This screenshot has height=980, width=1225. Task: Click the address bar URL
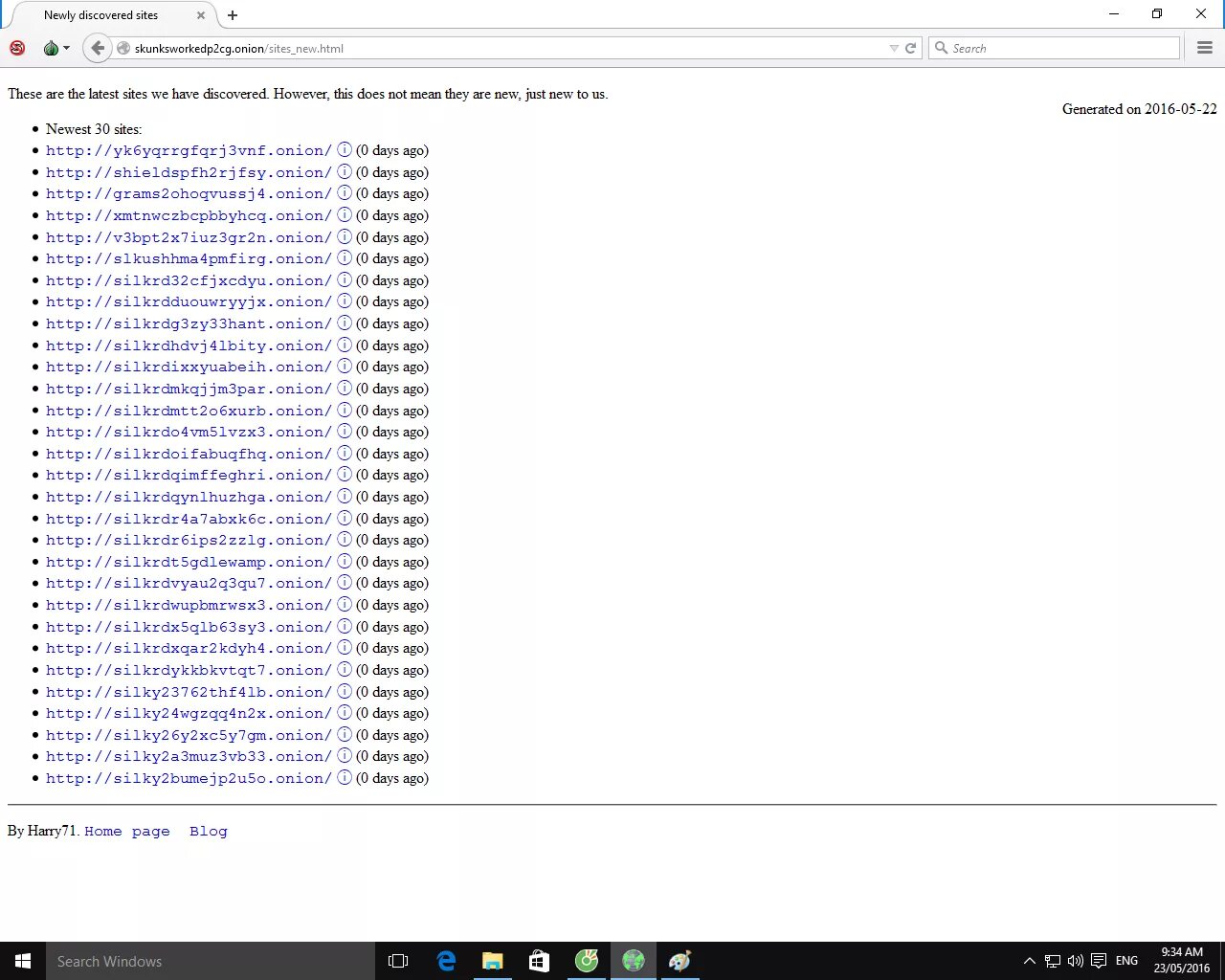tap(238, 49)
